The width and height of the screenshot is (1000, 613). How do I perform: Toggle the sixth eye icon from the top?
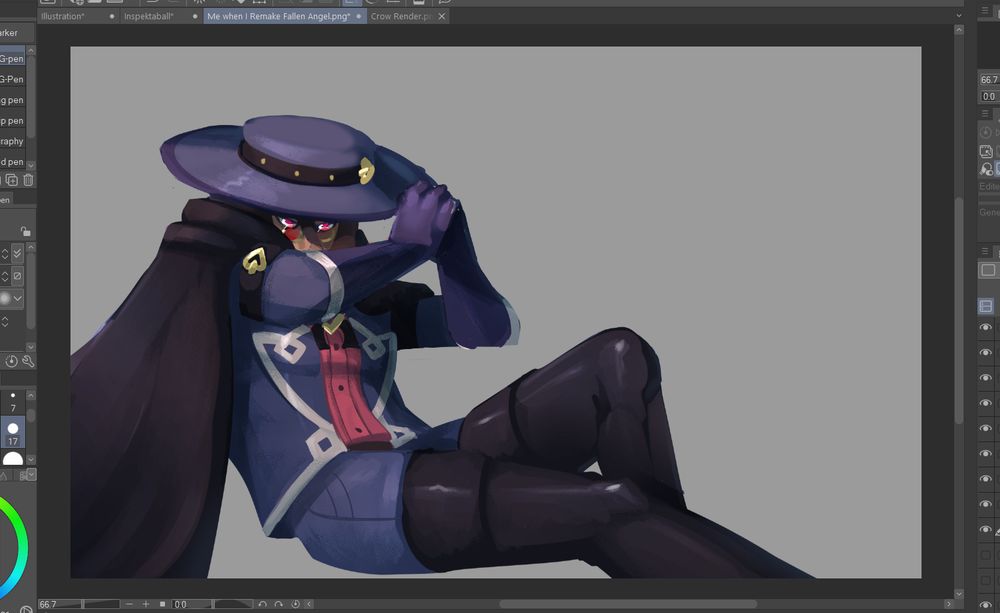tap(985, 454)
